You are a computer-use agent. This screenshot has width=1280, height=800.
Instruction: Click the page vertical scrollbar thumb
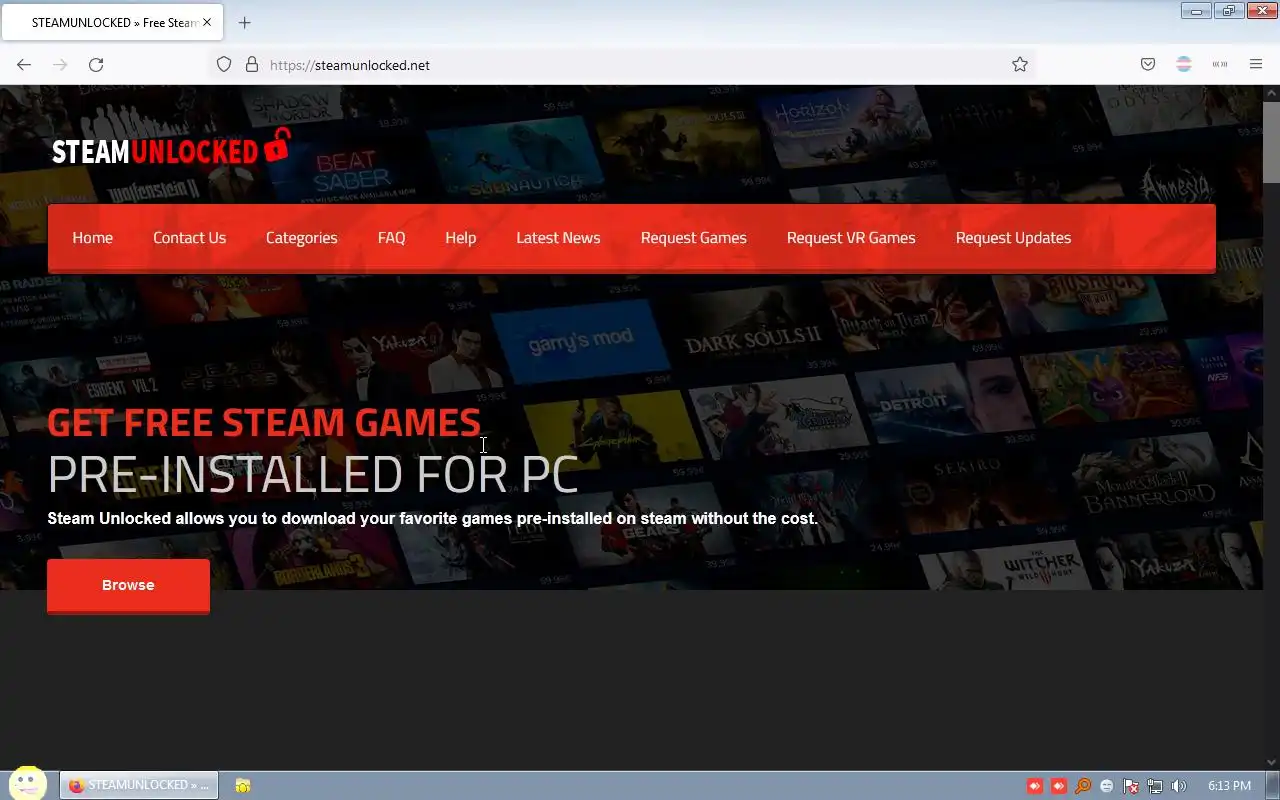(1271, 143)
